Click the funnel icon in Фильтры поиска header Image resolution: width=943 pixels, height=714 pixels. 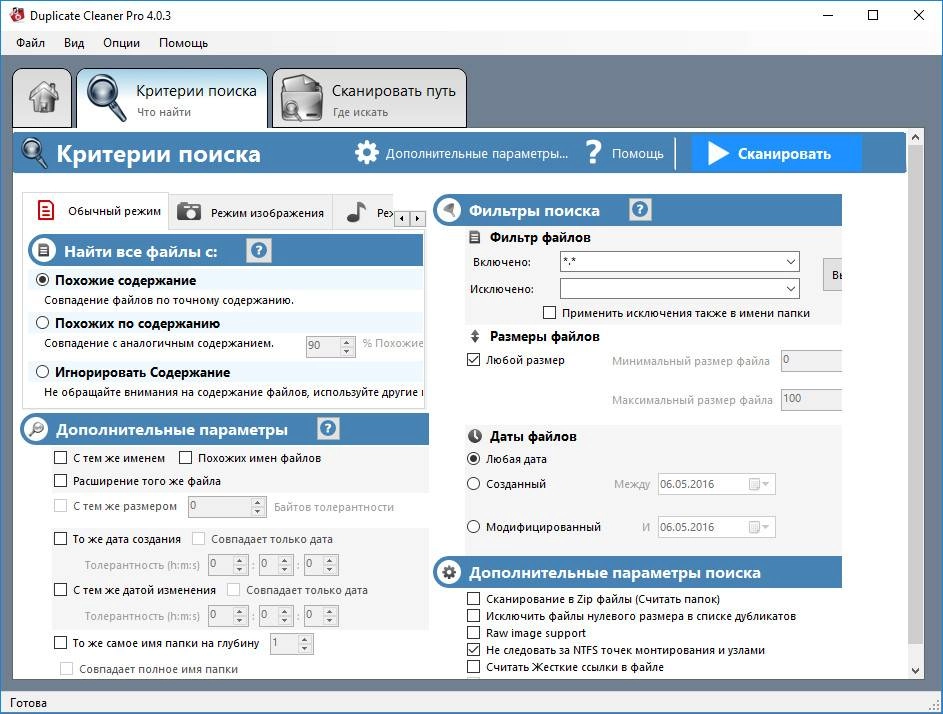(449, 211)
